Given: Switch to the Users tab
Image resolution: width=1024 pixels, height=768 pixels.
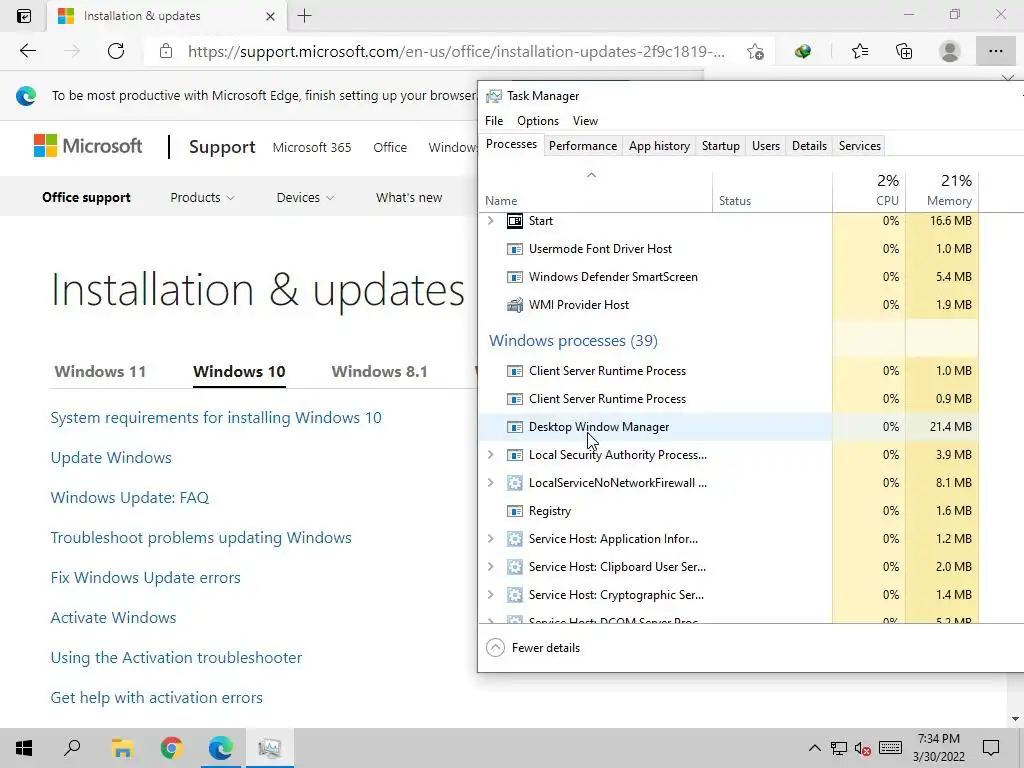Looking at the screenshot, I should pos(765,146).
